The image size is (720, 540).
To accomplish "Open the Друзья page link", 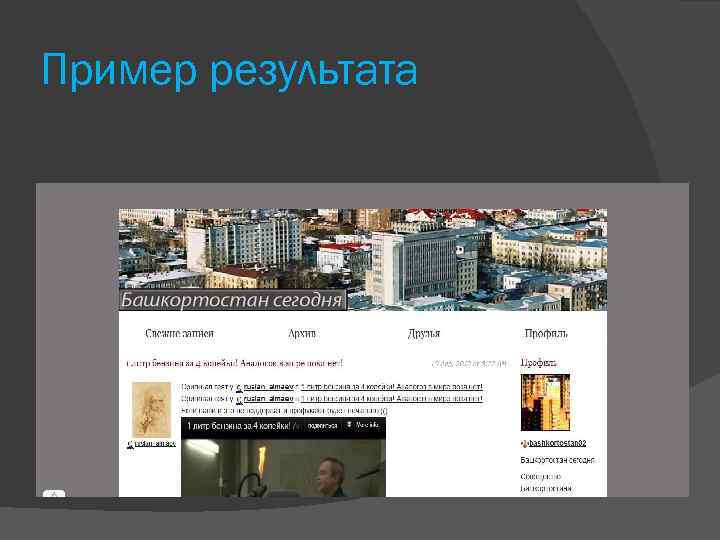I will 424,333.
